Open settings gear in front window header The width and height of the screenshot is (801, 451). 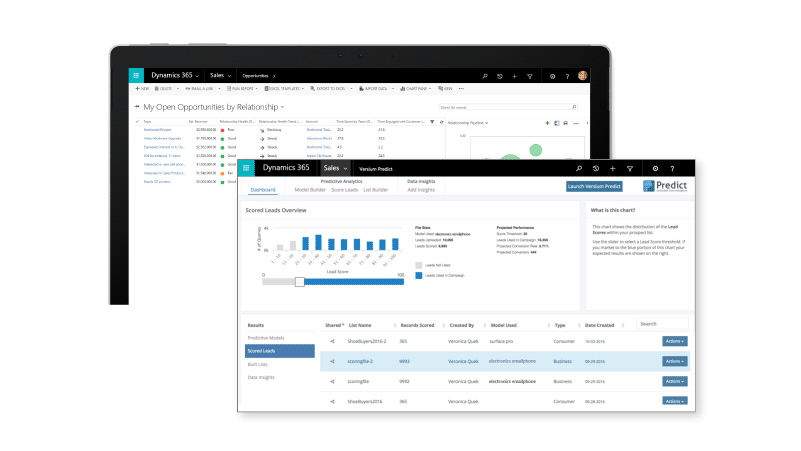coord(656,169)
